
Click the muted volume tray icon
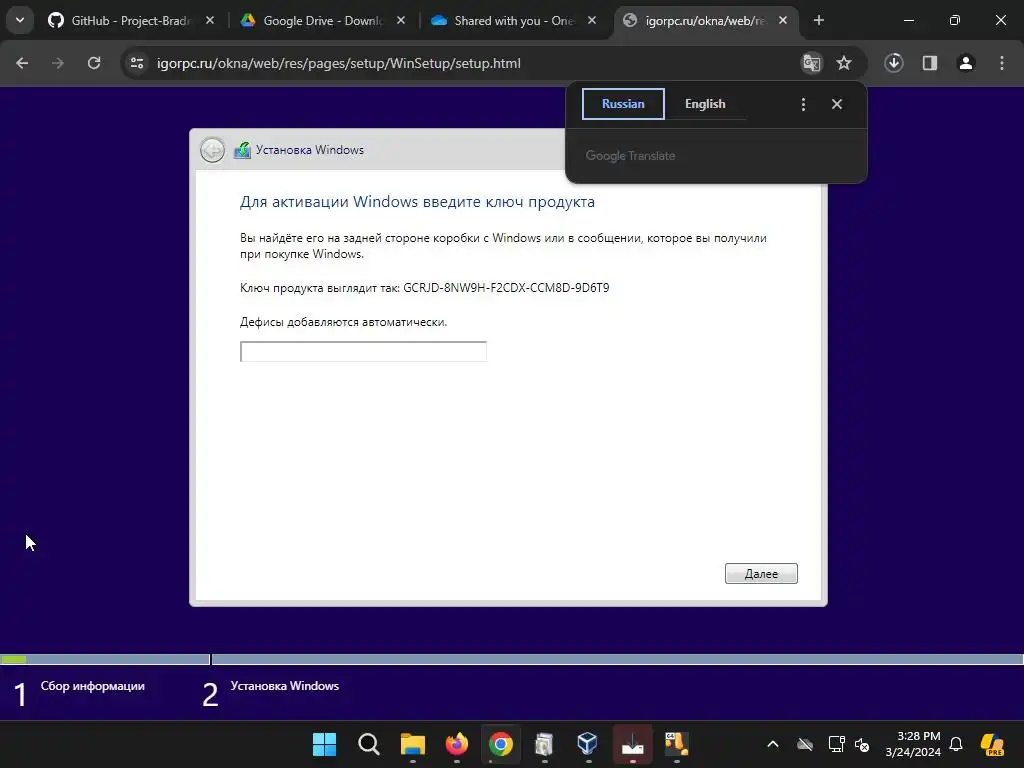click(862, 744)
